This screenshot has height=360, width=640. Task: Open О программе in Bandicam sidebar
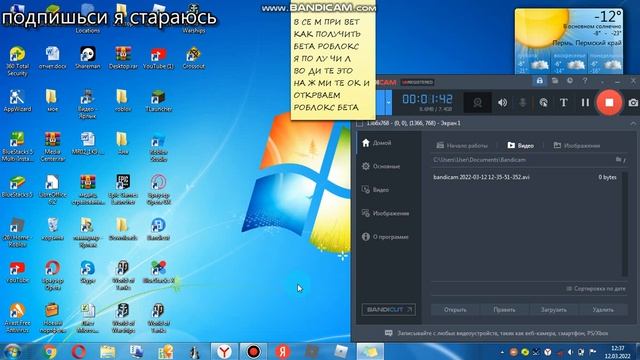[x=385, y=237]
